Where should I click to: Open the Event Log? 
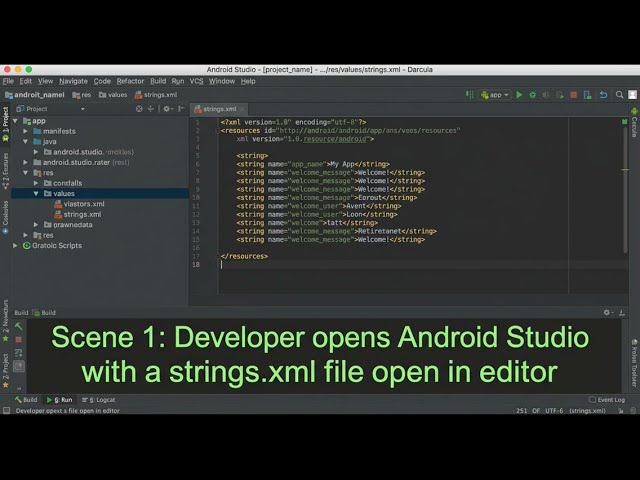tap(607, 400)
